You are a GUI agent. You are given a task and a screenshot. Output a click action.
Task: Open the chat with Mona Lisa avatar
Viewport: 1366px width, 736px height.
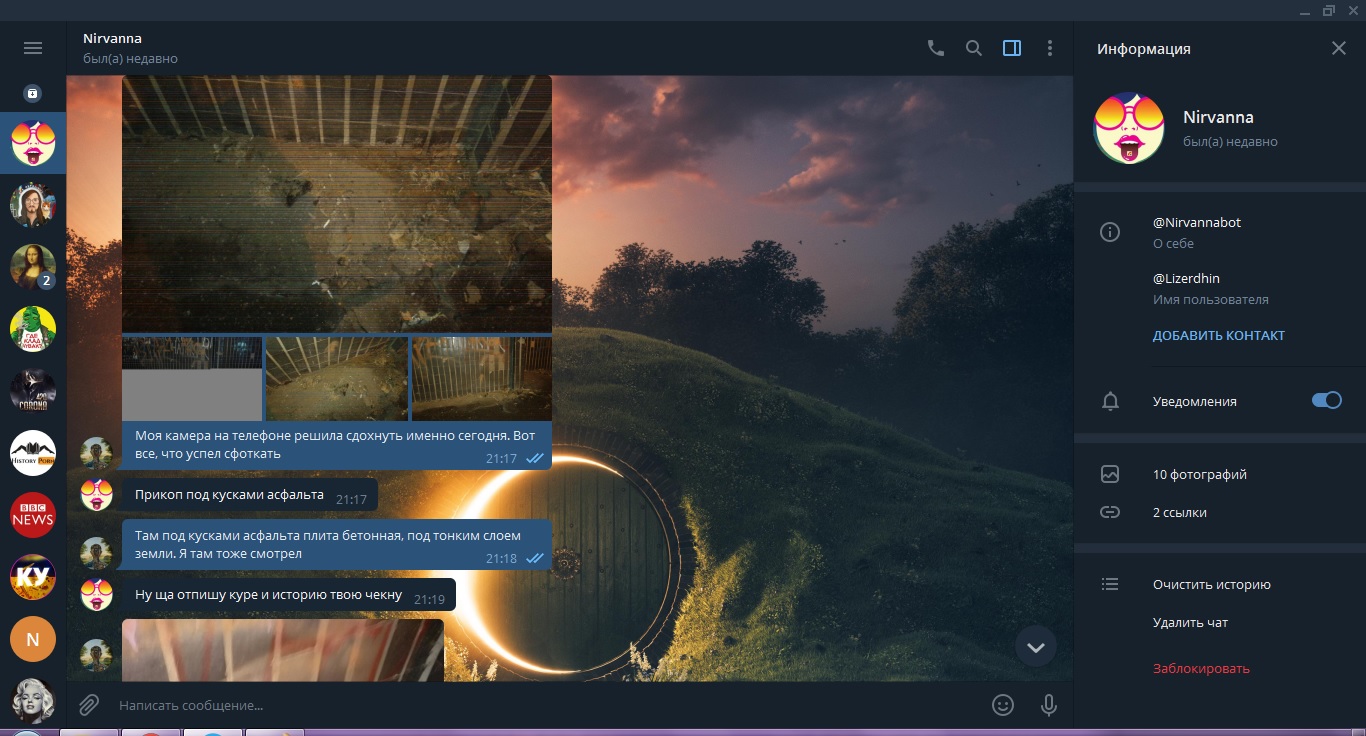click(x=33, y=267)
